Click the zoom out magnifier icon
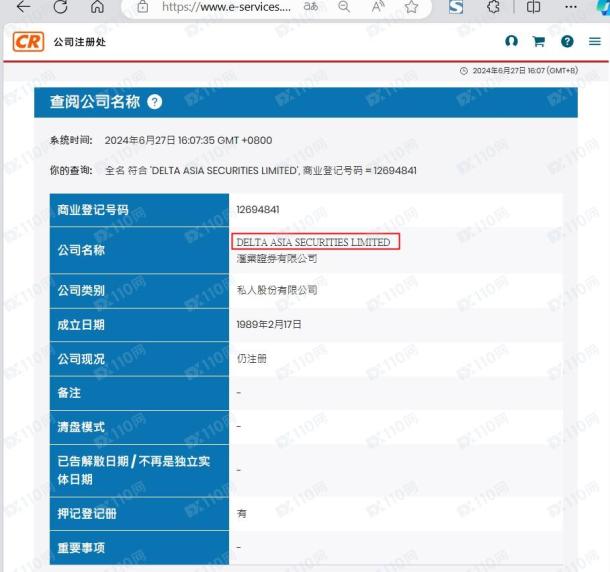610x572 pixels. (x=344, y=6)
